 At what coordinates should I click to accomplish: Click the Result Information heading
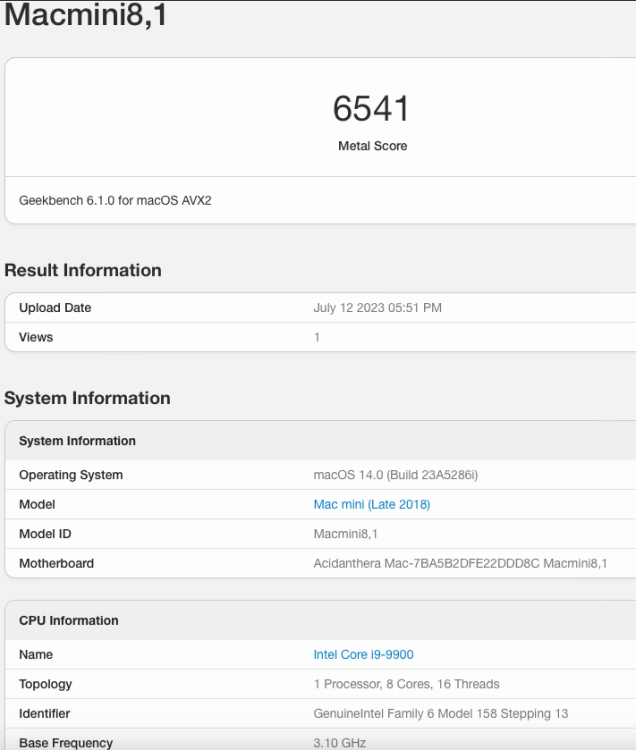(x=83, y=270)
